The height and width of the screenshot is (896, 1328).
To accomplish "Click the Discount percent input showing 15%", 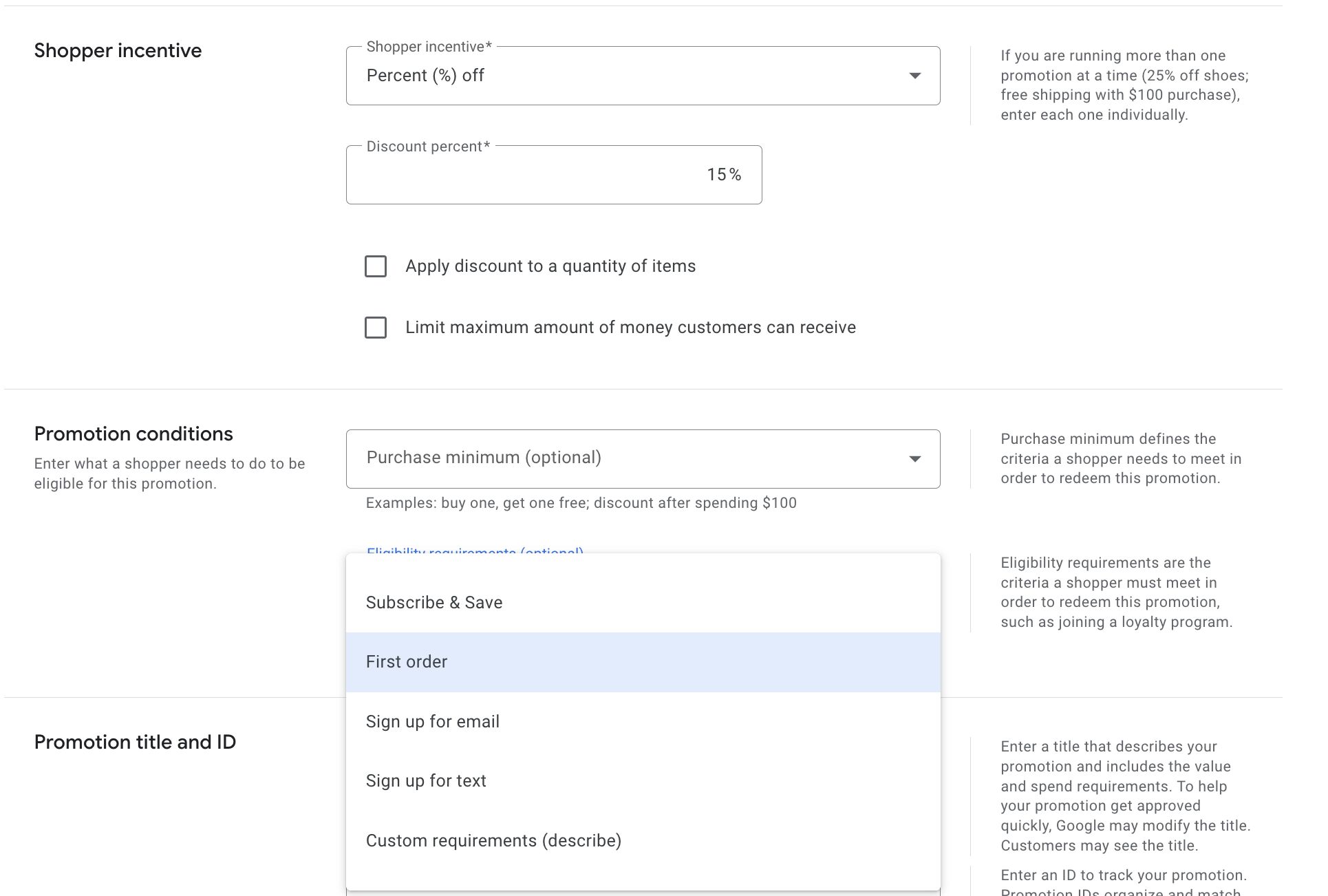I will (554, 174).
